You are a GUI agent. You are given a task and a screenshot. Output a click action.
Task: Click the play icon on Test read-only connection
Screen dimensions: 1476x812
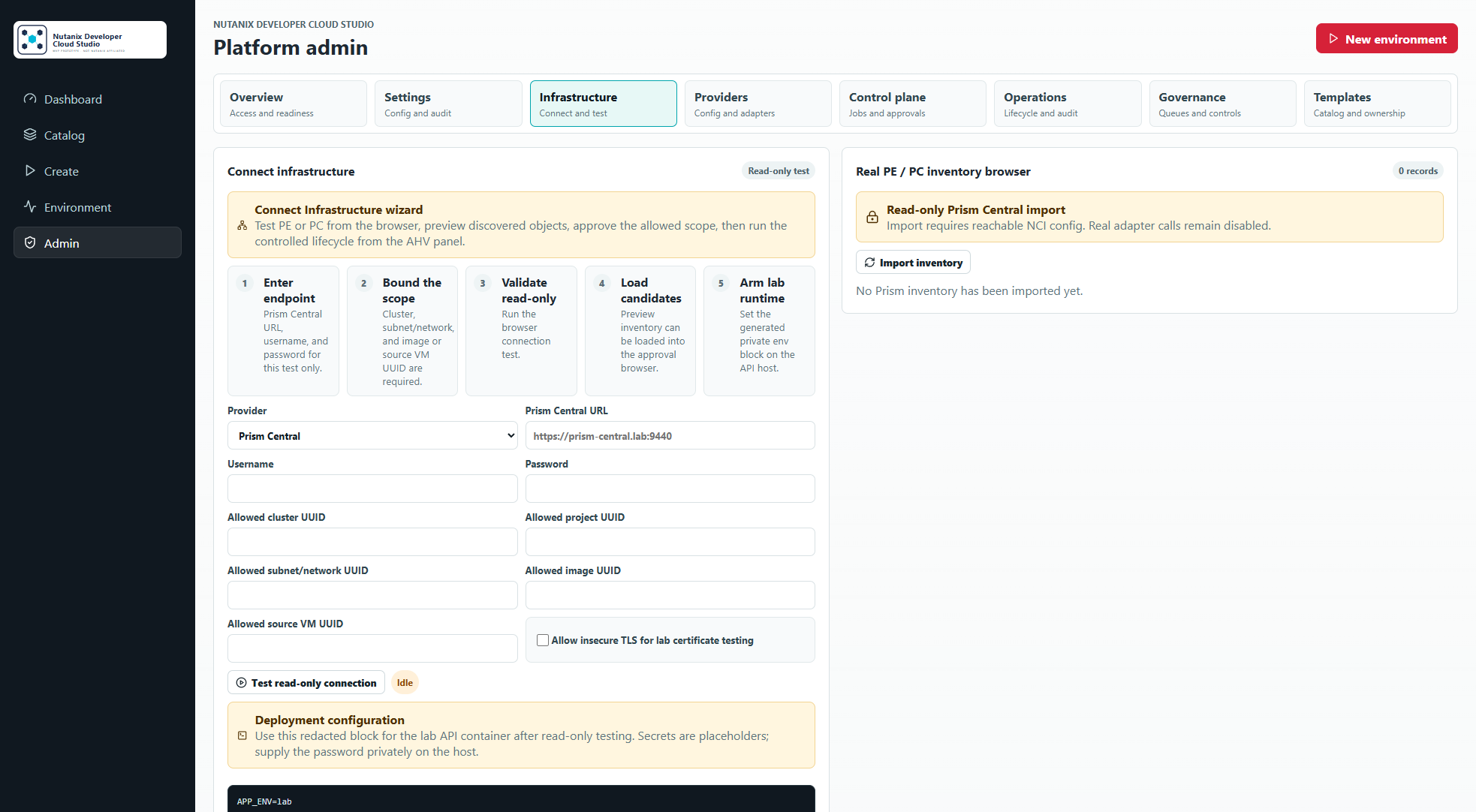point(242,683)
